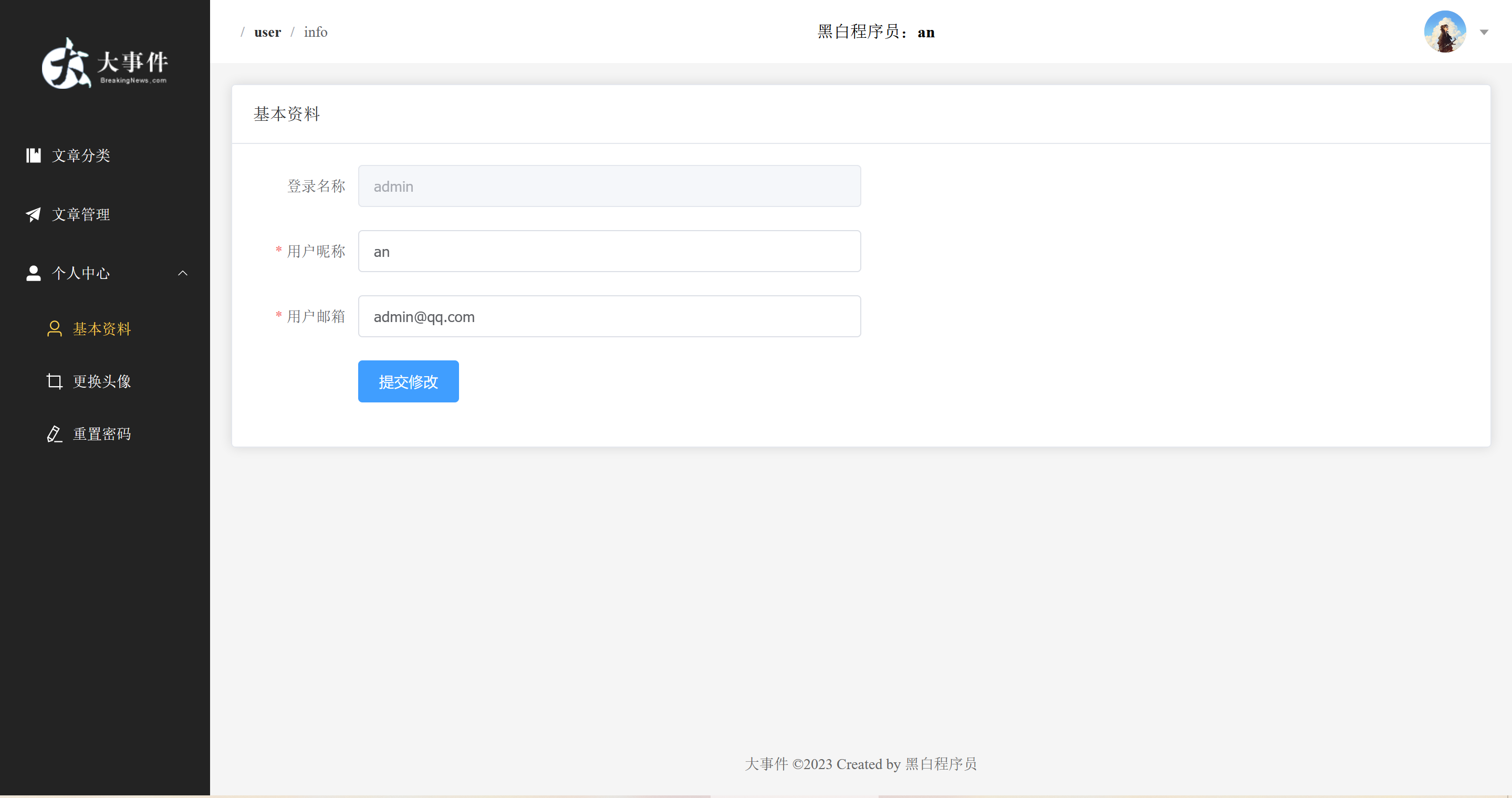Viewport: 1512px width, 798px height.
Task: Click the 大事件 BreakingNews logo
Action: pyautogui.click(x=105, y=64)
